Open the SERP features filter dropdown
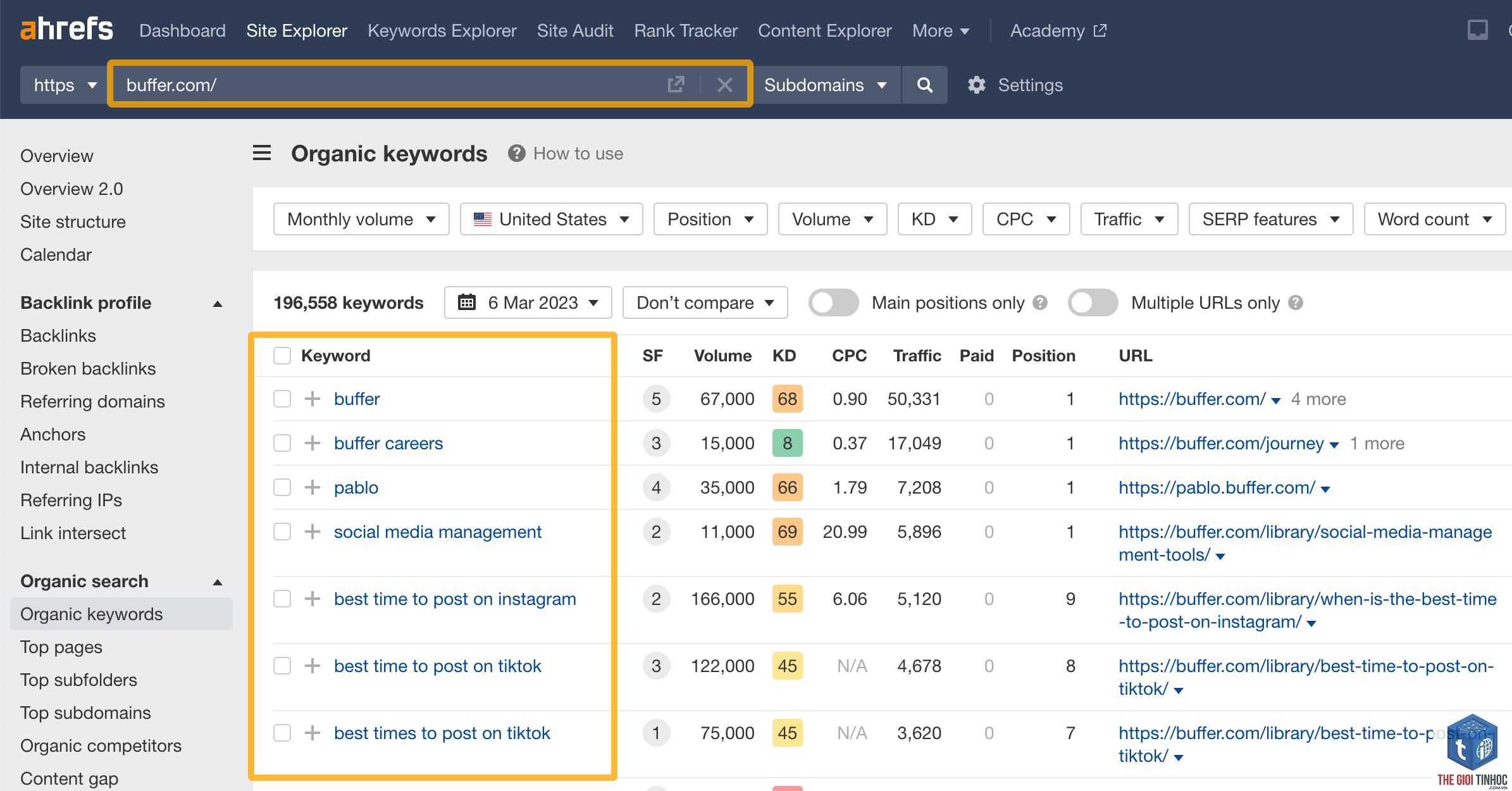The height and width of the screenshot is (791, 1512). (1270, 219)
